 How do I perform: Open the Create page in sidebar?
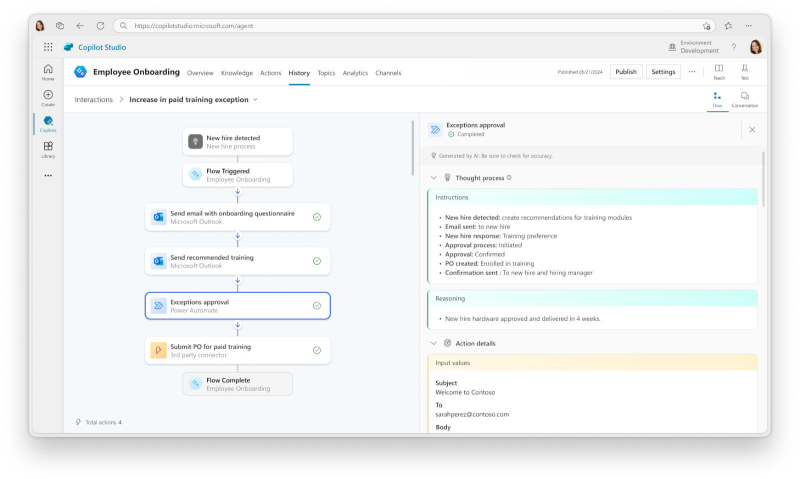[x=48, y=97]
